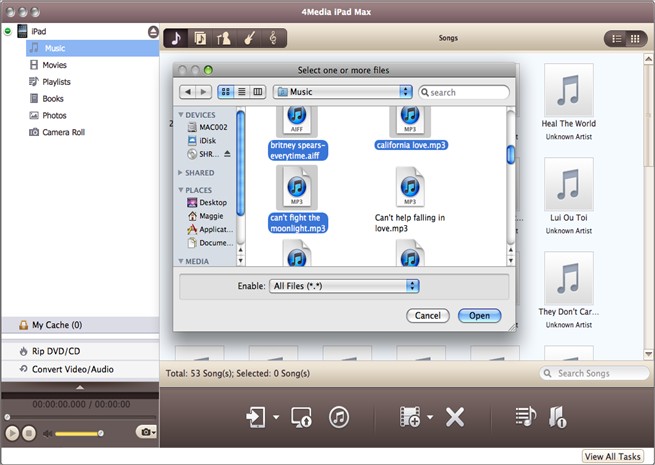Open the Music folder dropdown
655x465 pixels.
343,92
